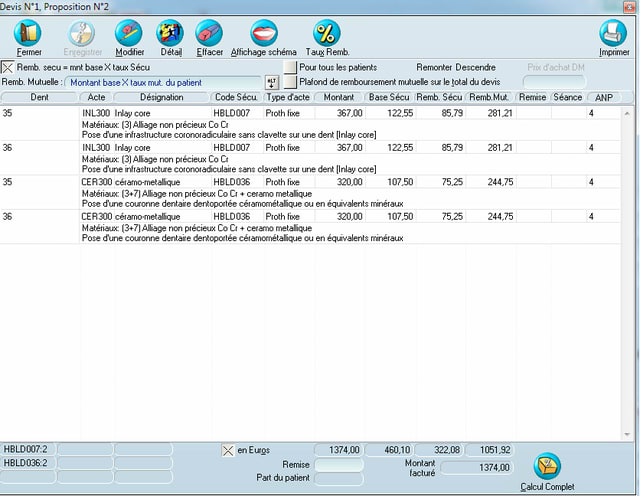640x496 pixels.
Task: Open Modifier to edit the quote
Action: 129,34
